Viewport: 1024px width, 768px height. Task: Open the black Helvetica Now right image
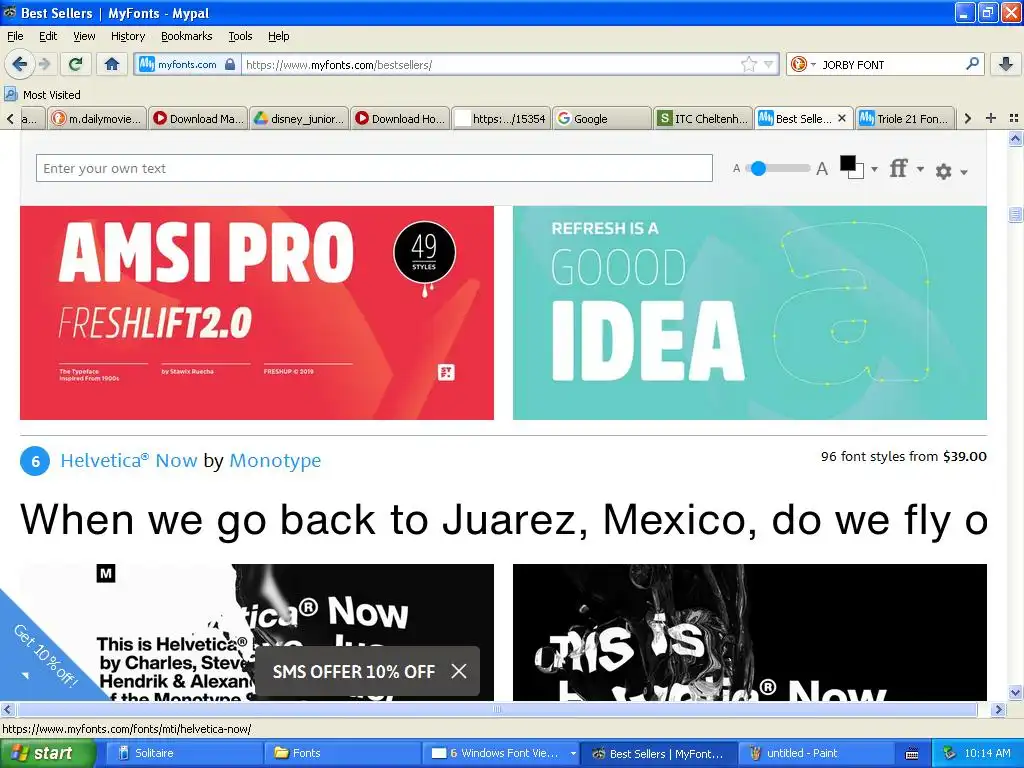(750, 632)
